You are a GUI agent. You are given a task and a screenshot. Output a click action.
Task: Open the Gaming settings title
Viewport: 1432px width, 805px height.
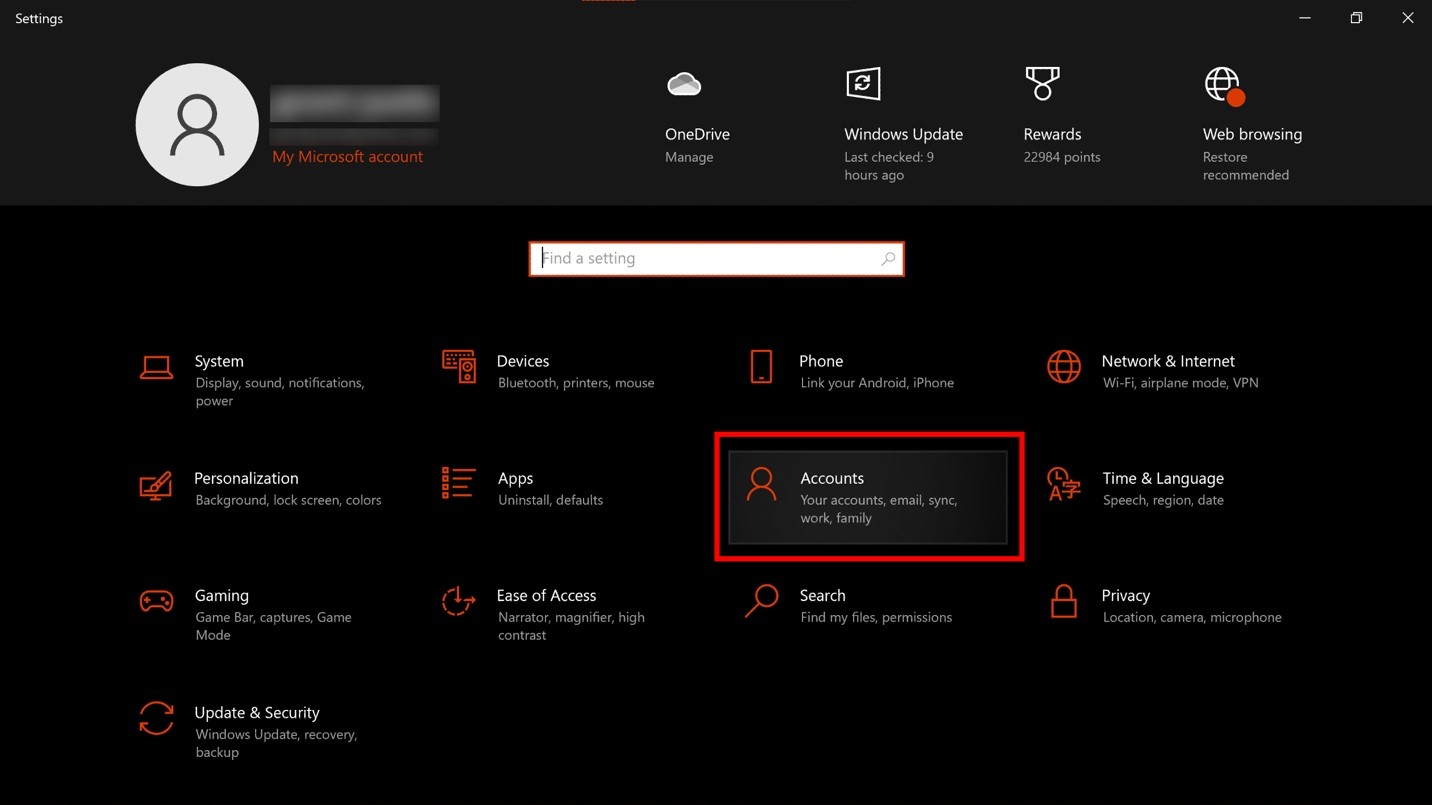coord(221,595)
